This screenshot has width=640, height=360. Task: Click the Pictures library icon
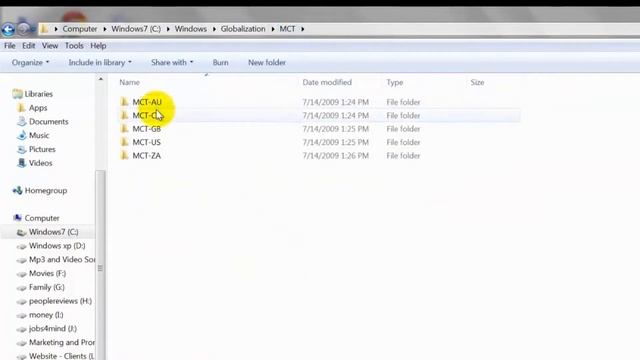tap(22, 149)
